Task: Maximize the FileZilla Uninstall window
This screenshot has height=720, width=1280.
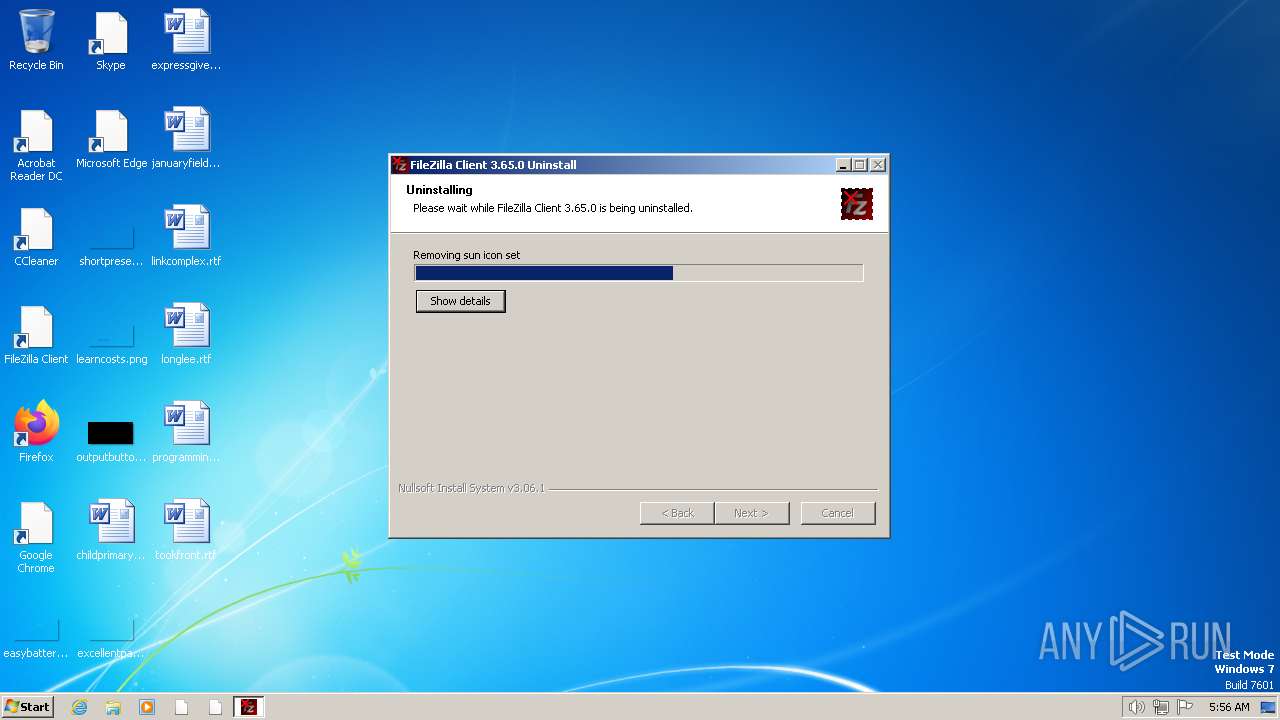Action: [860, 165]
